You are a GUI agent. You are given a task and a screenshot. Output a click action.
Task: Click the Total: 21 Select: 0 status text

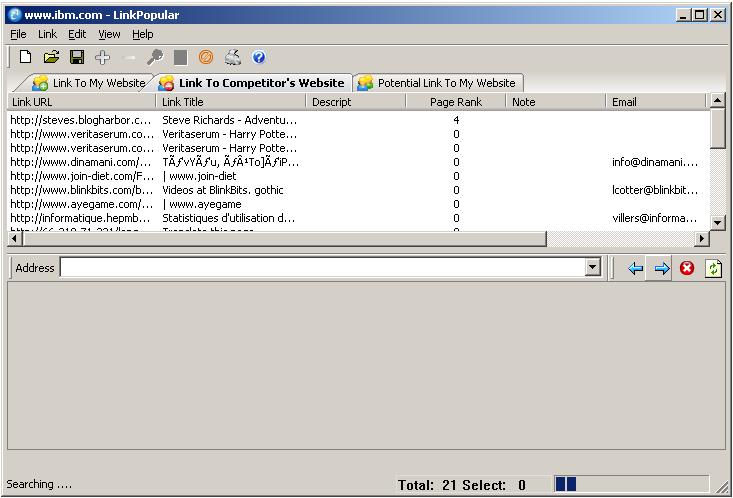coord(461,485)
